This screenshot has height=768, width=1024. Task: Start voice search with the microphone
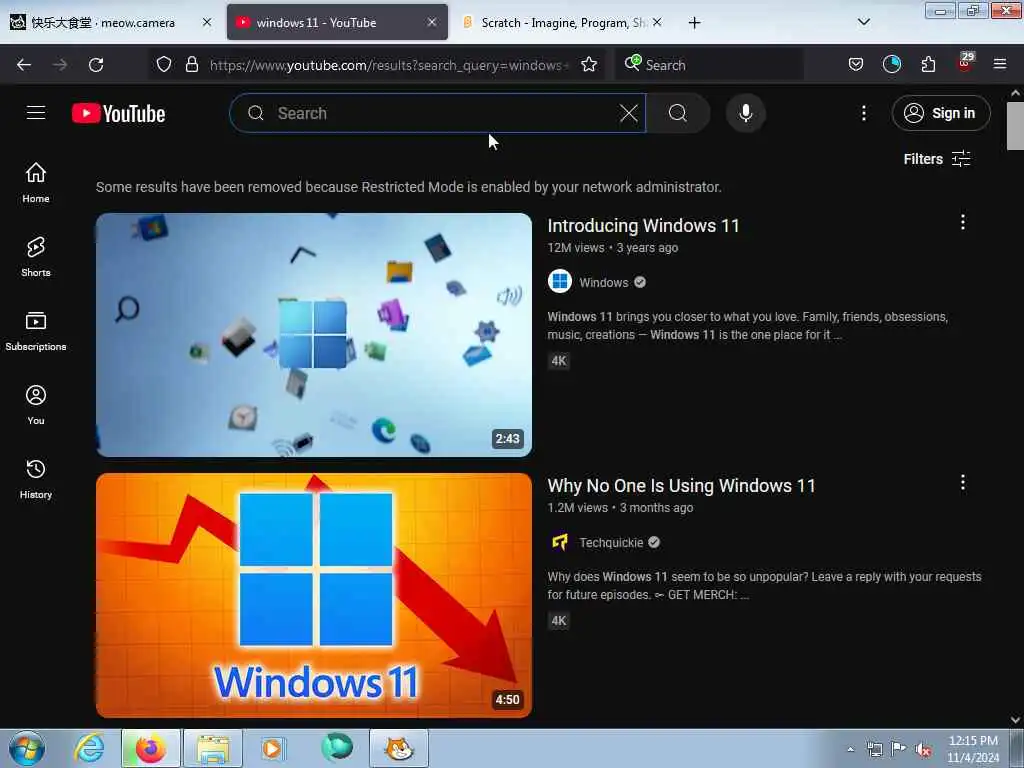pyautogui.click(x=745, y=113)
